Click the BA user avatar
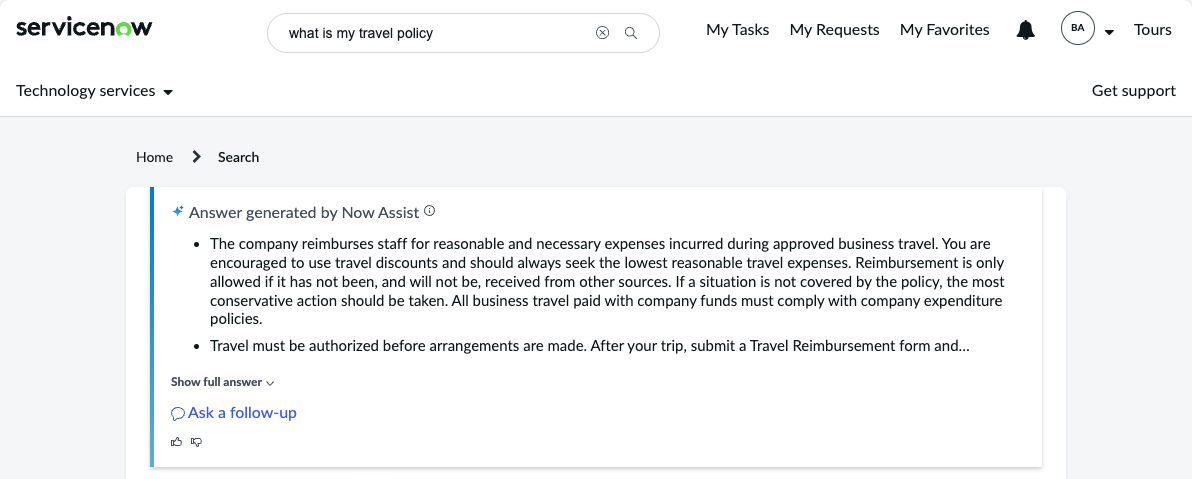Image resolution: width=1192 pixels, height=479 pixels. (x=1077, y=29)
